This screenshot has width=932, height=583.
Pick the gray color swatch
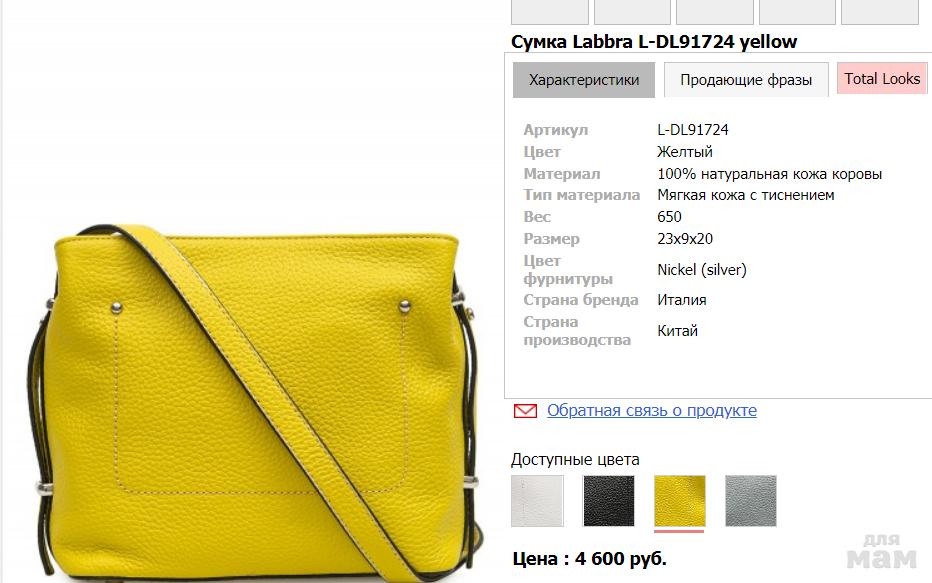click(751, 501)
